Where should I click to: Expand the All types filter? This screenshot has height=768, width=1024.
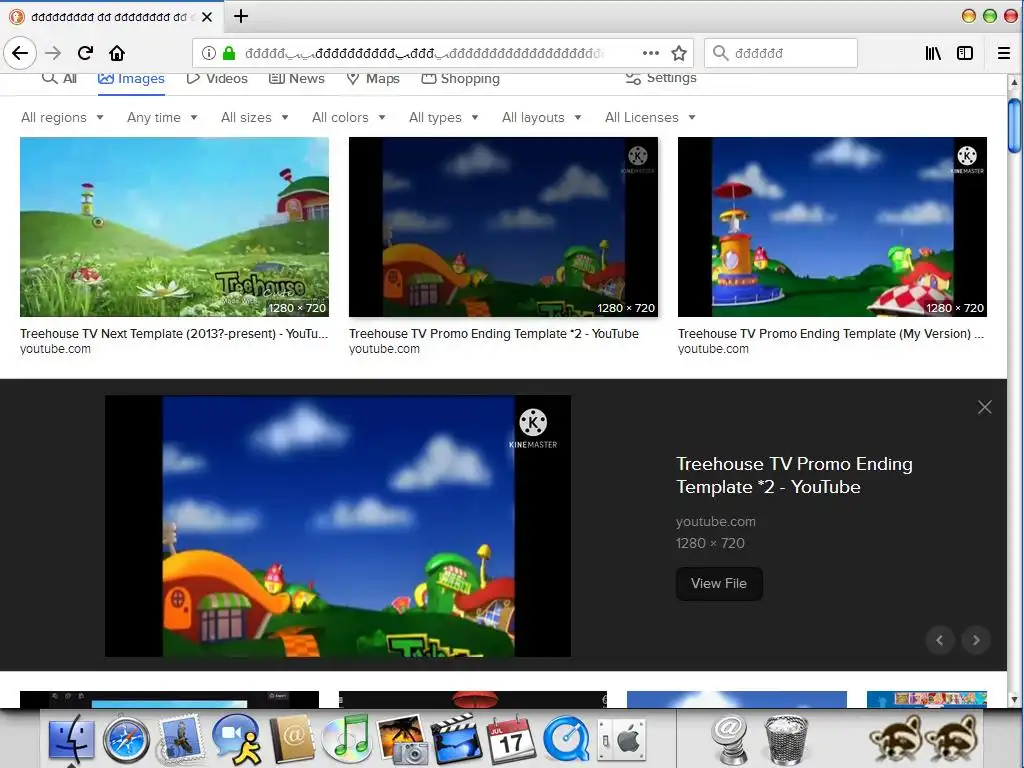443,118
